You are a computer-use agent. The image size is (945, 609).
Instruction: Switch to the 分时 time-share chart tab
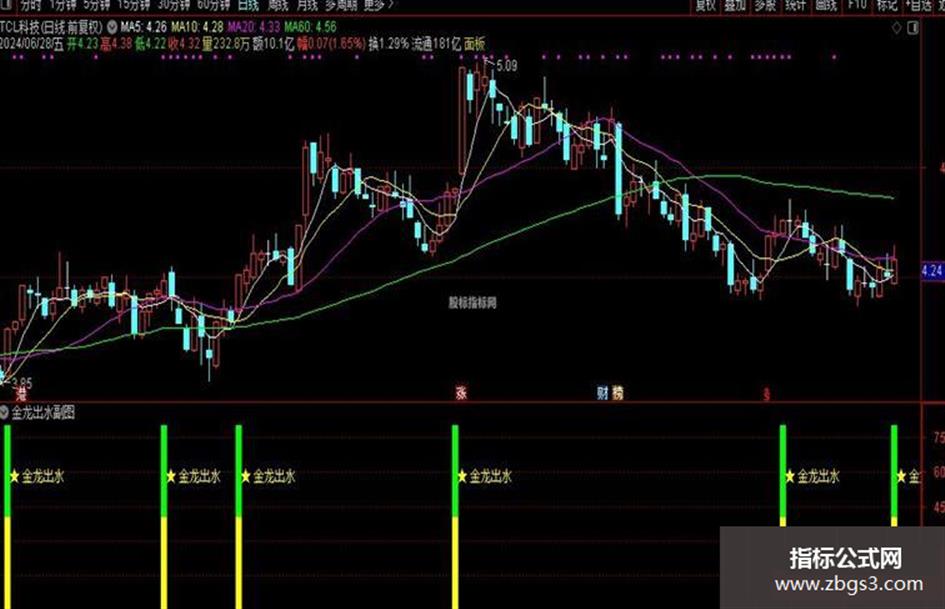point(31,5)
